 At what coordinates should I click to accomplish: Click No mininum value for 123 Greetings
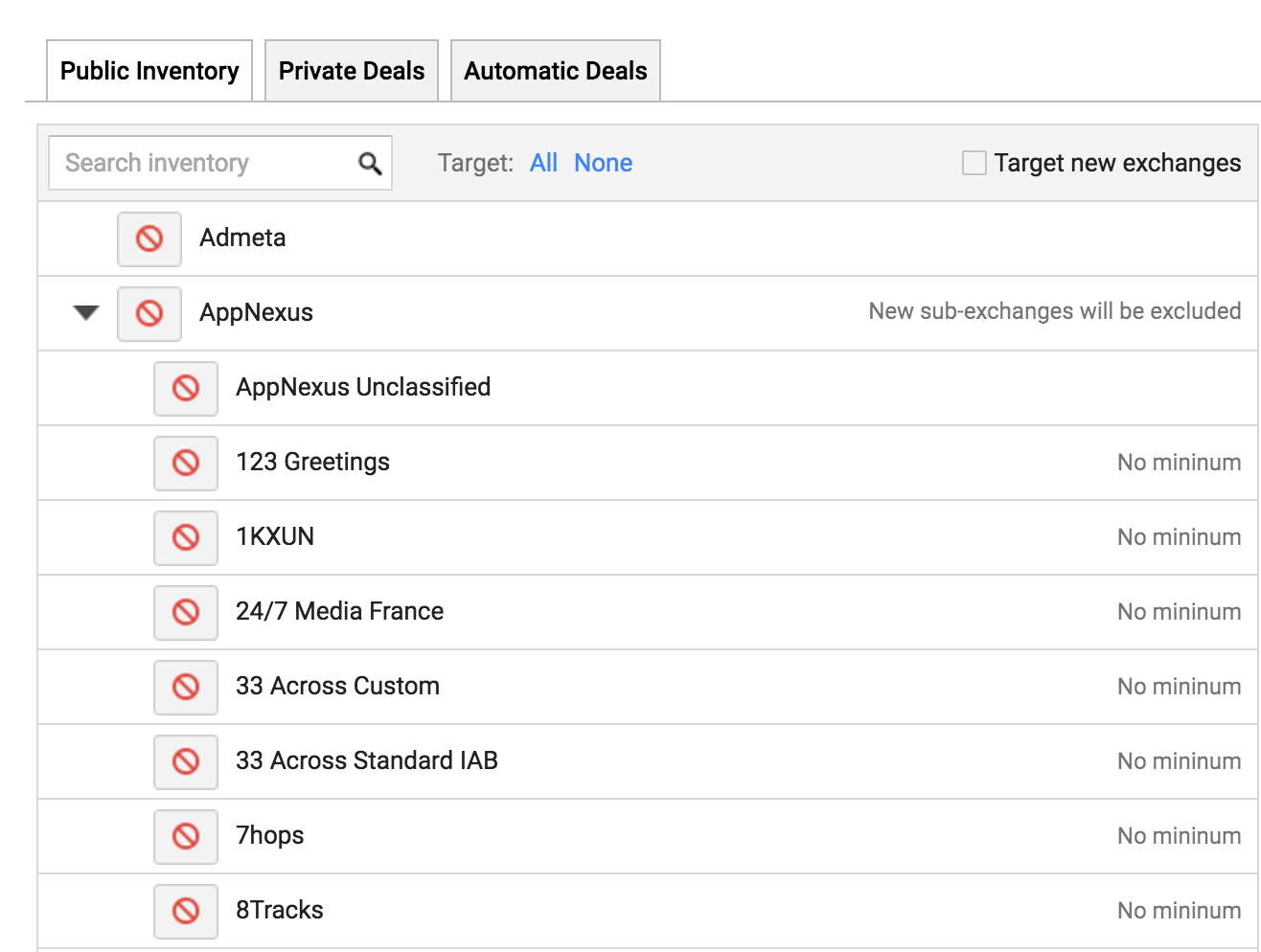1179,463
